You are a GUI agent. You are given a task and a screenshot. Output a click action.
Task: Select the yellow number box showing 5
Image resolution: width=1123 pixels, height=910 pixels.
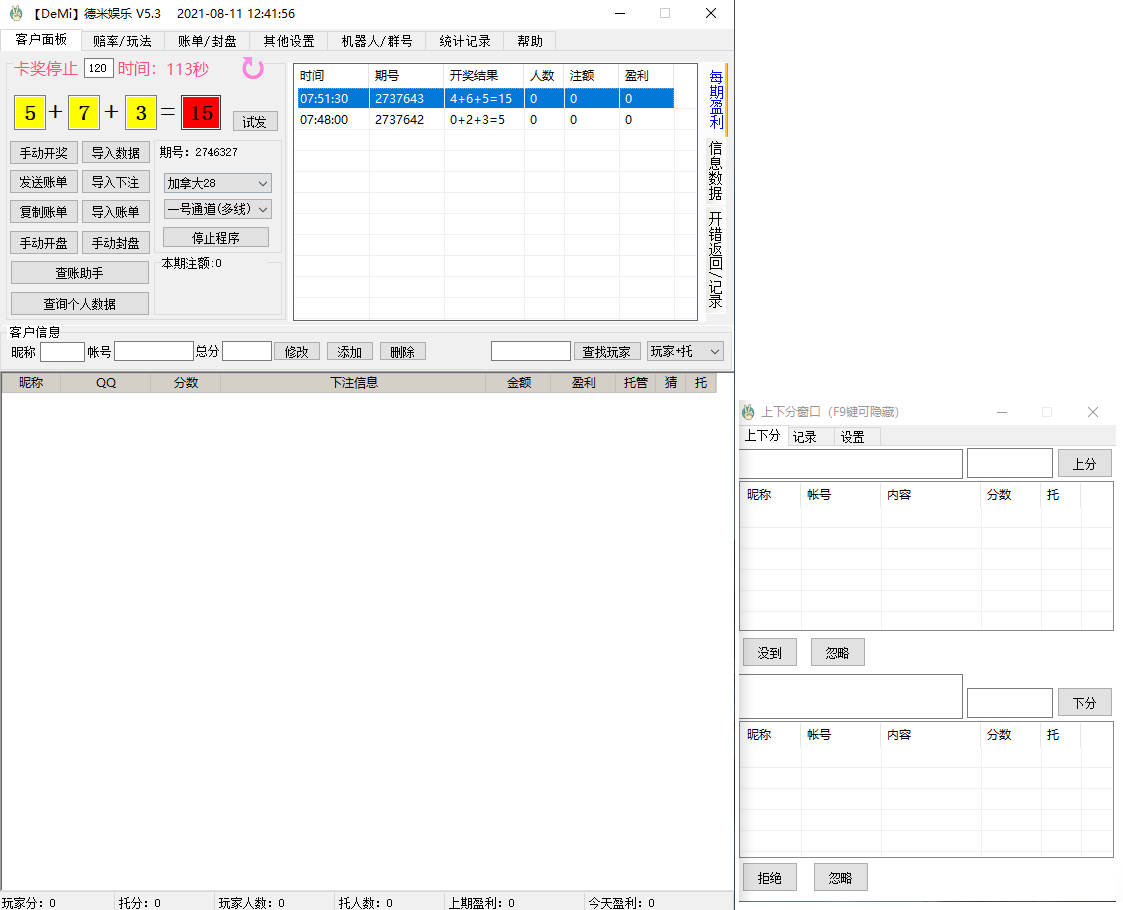click(x=29, y=113)
